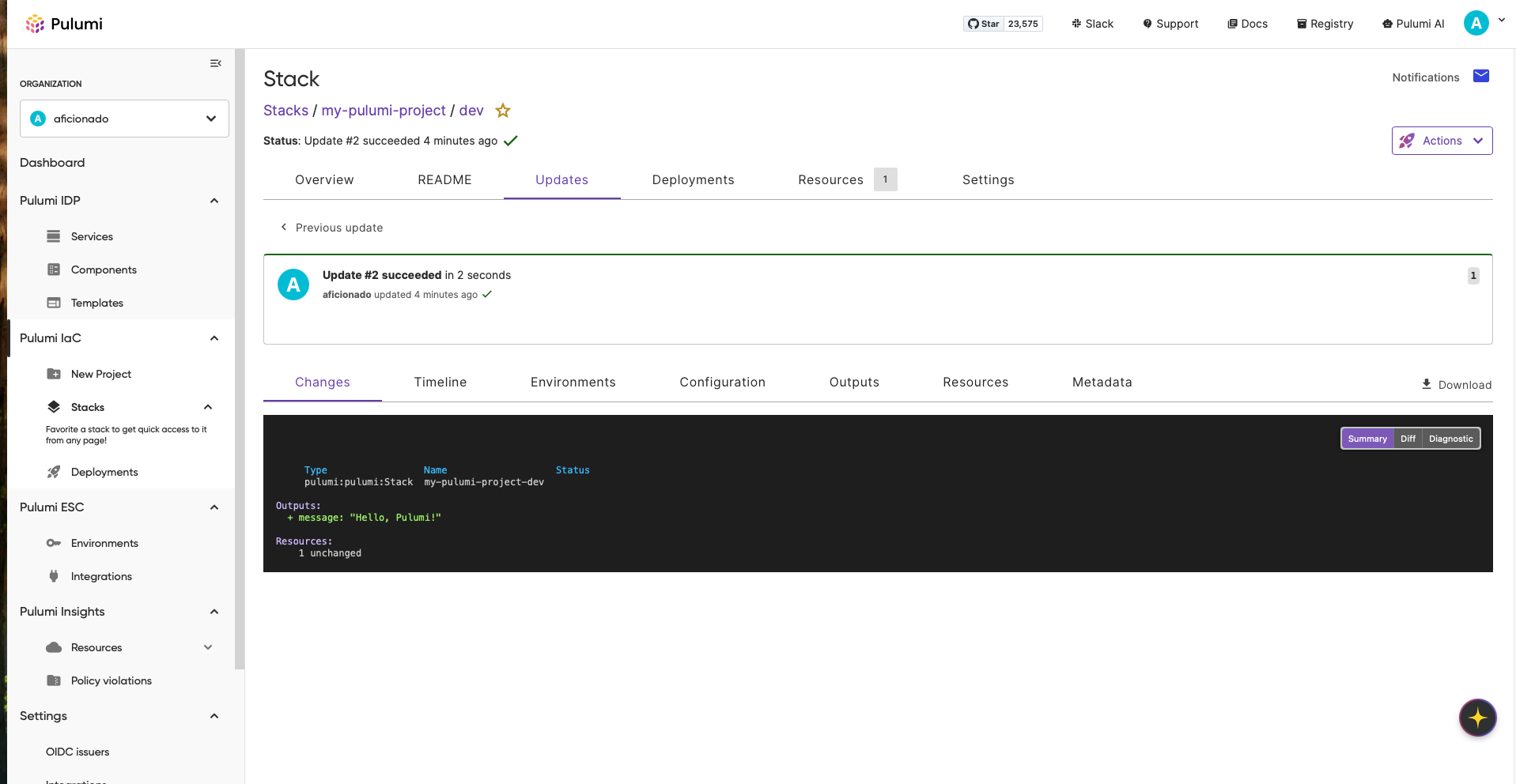Open the Actions dropdown menu
This screenshot has height=784, width=1516.
click(1442, 141)
